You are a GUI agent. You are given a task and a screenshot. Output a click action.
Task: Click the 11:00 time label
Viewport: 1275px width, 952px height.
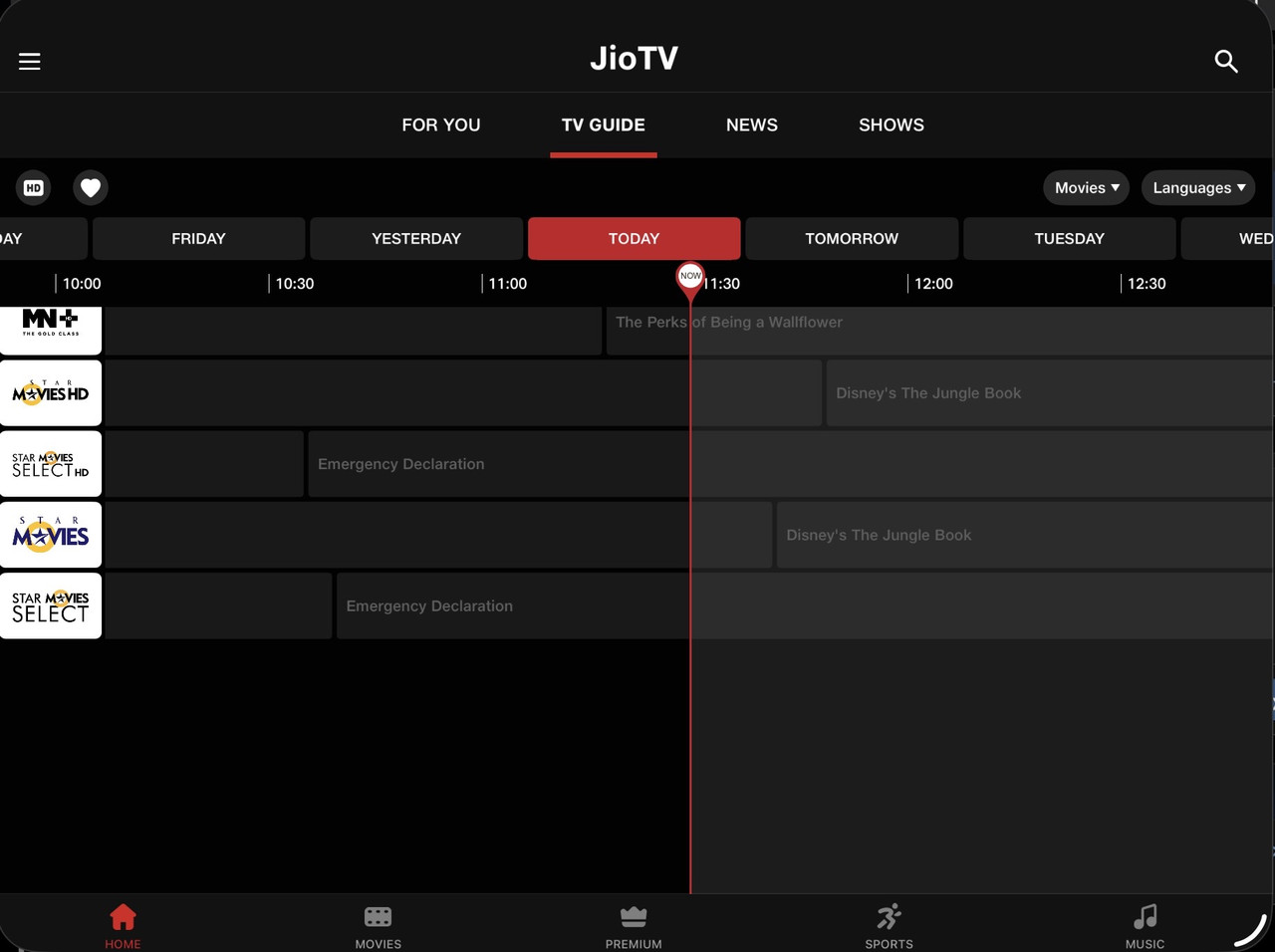[508, 284]
